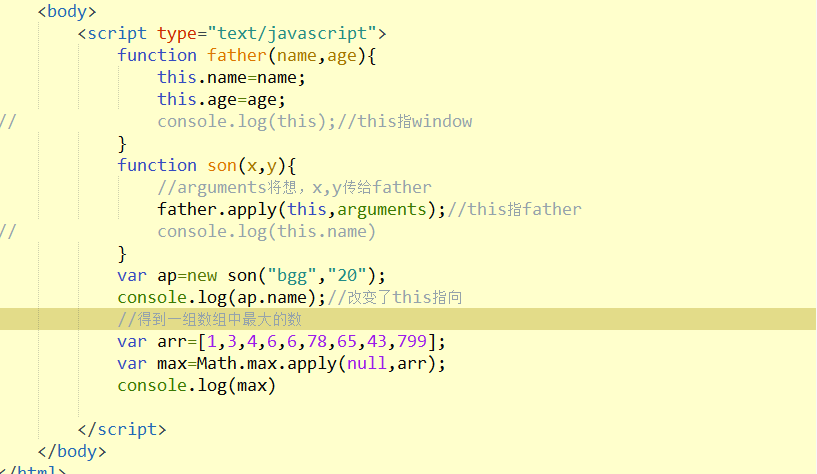Click the closing brace of function son

tap(122, 254)
